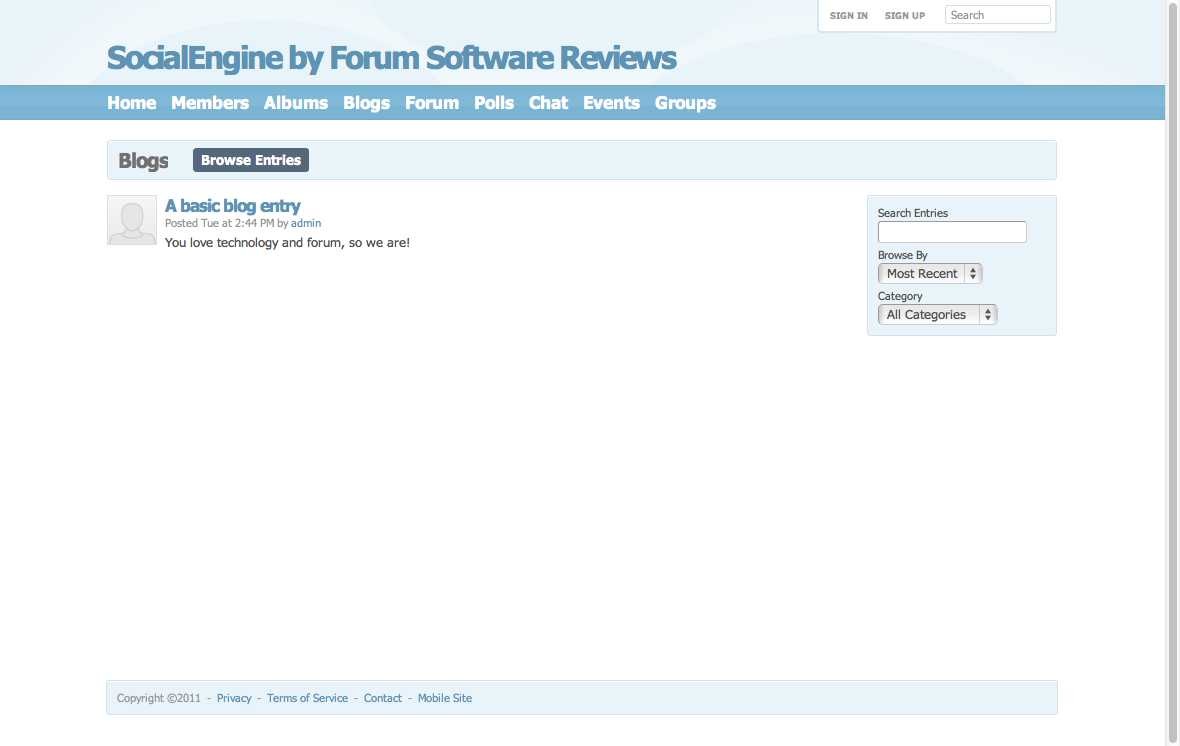Click the "Copyright ©2011" footer text
Viewport: 1180px width, 746px height.
click(159, 699)
